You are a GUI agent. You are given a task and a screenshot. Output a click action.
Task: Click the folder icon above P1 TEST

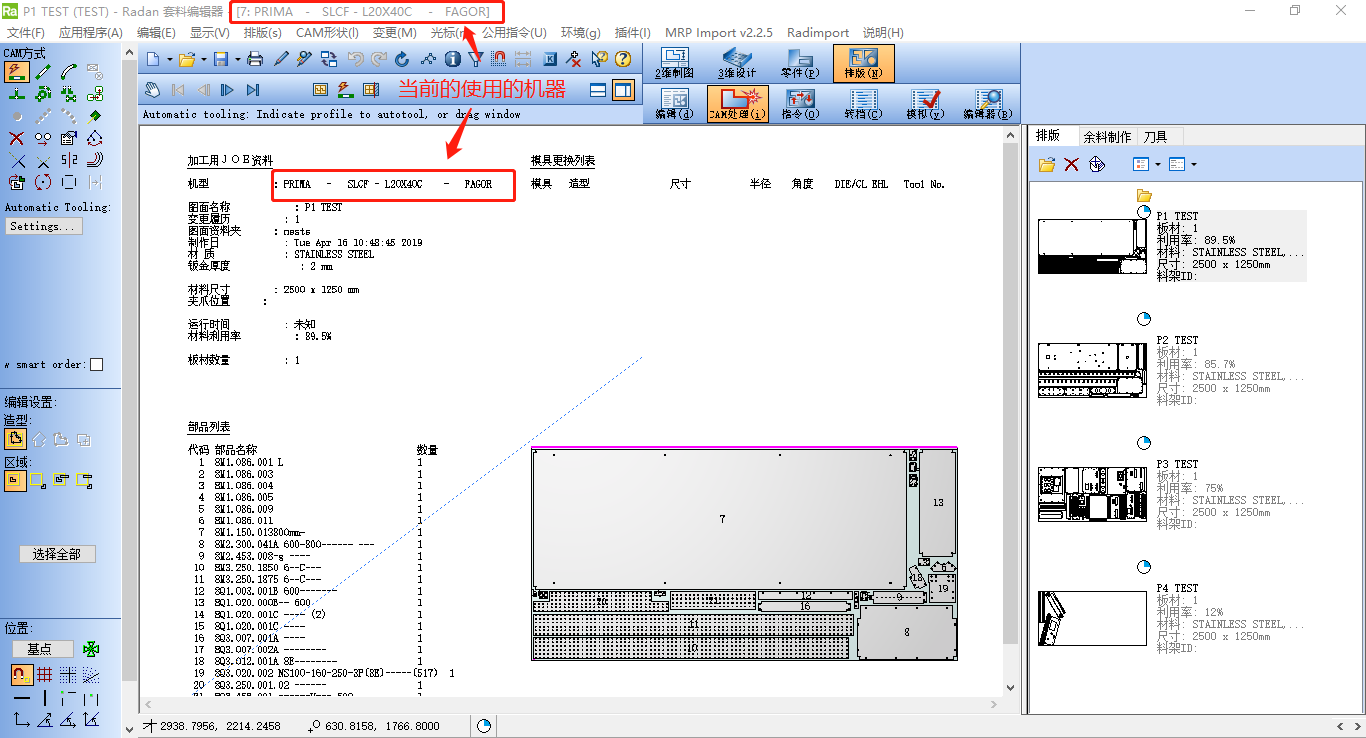point(1144,195)
